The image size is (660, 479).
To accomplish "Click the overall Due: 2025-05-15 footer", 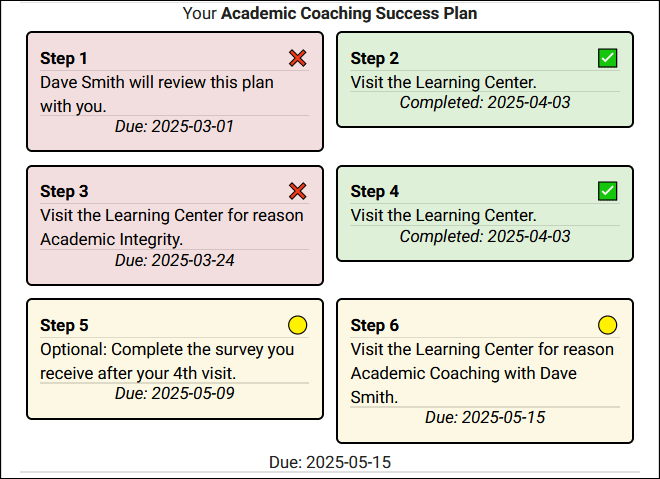I will [x=330, y=462].
